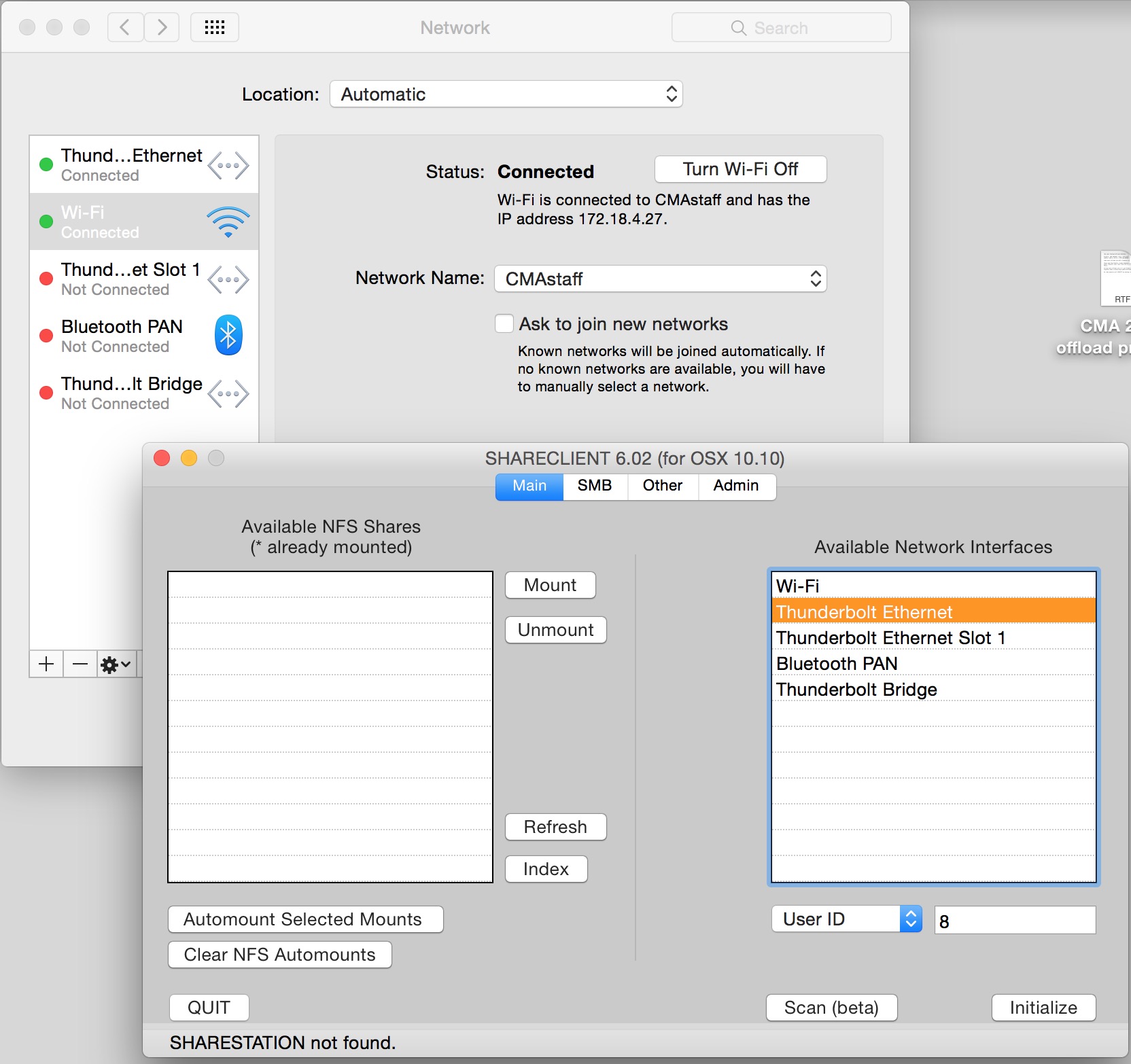
Task: Go forward in Network preferences window
Action: point(162,27)
